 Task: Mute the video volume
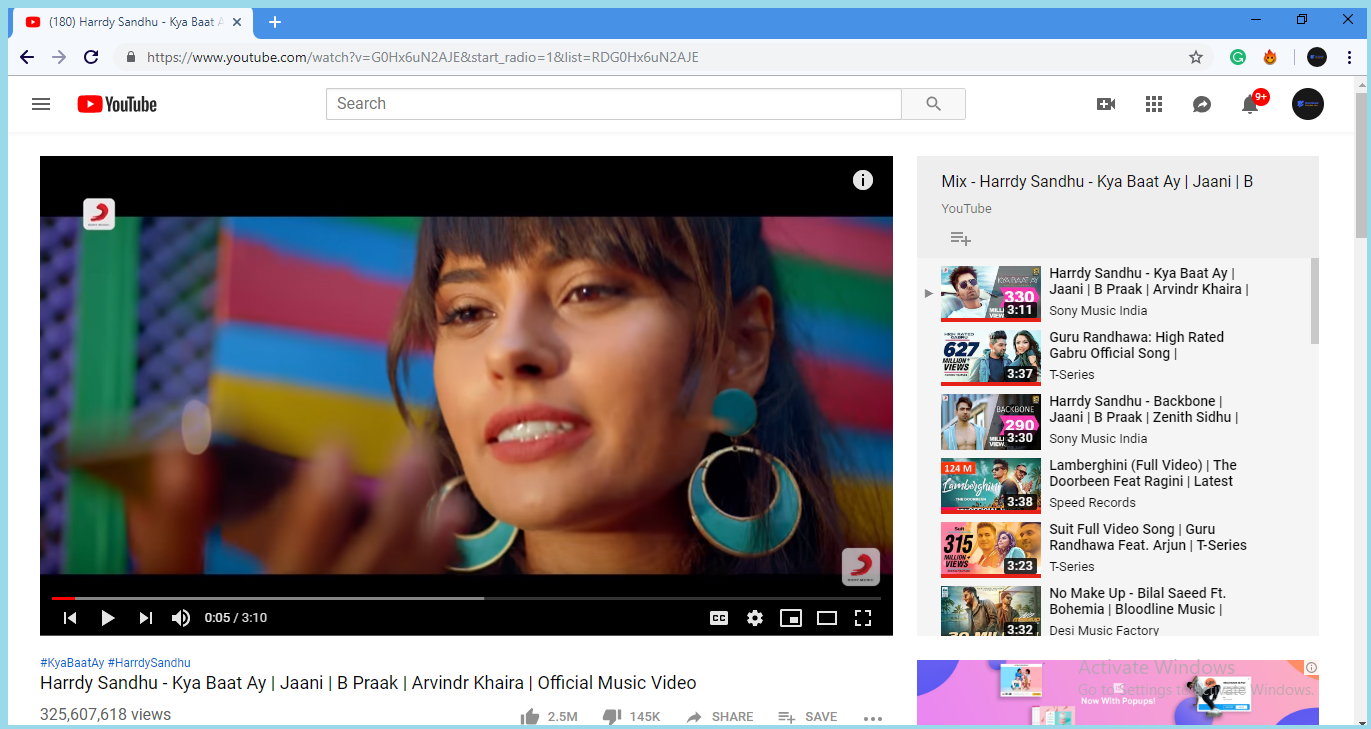click(180, 618)
